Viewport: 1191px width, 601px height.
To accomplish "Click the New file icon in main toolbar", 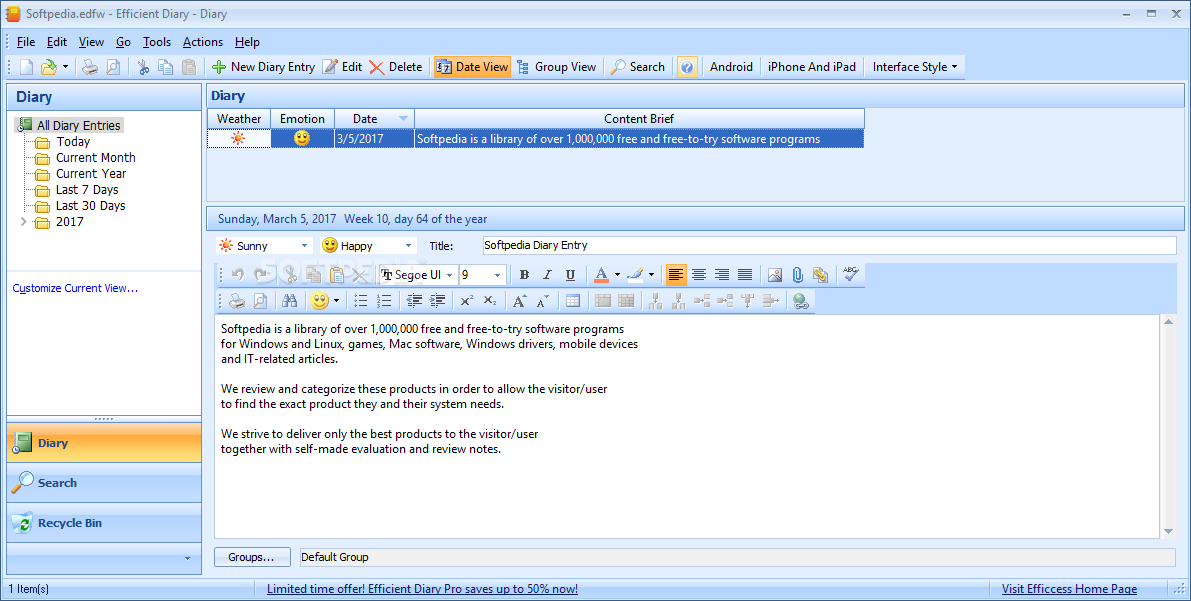I will tap(27, 67).
